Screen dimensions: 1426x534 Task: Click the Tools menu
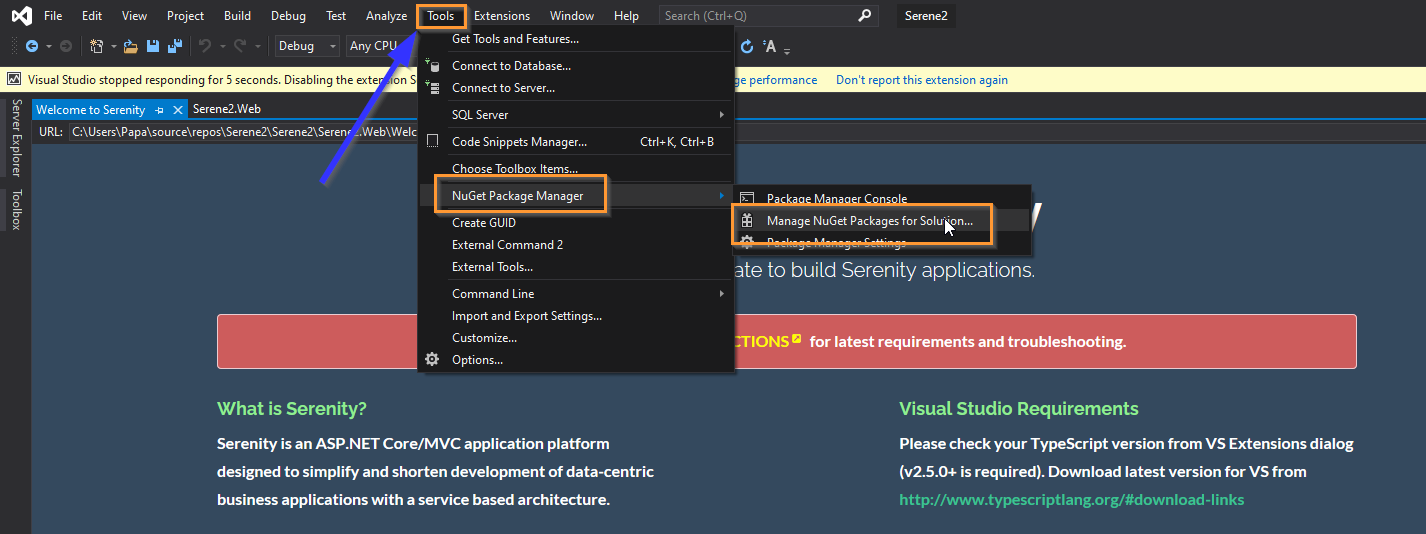click(440, 16)
